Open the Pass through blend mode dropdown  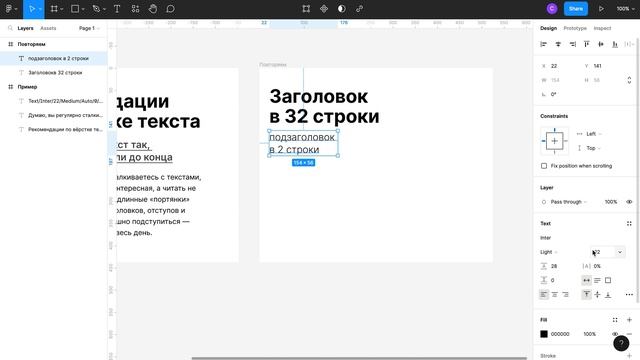tap(564, 202)
